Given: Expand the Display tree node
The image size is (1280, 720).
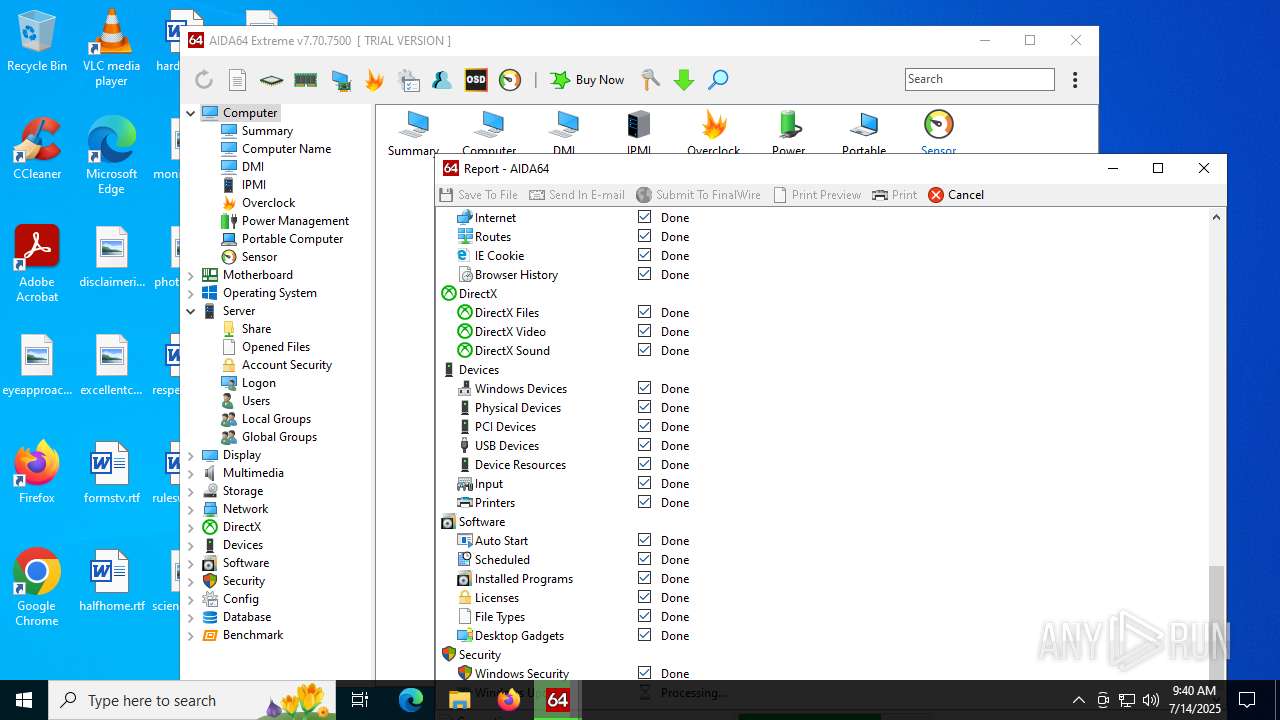Looking at the screenshot, I should [190, 455].
